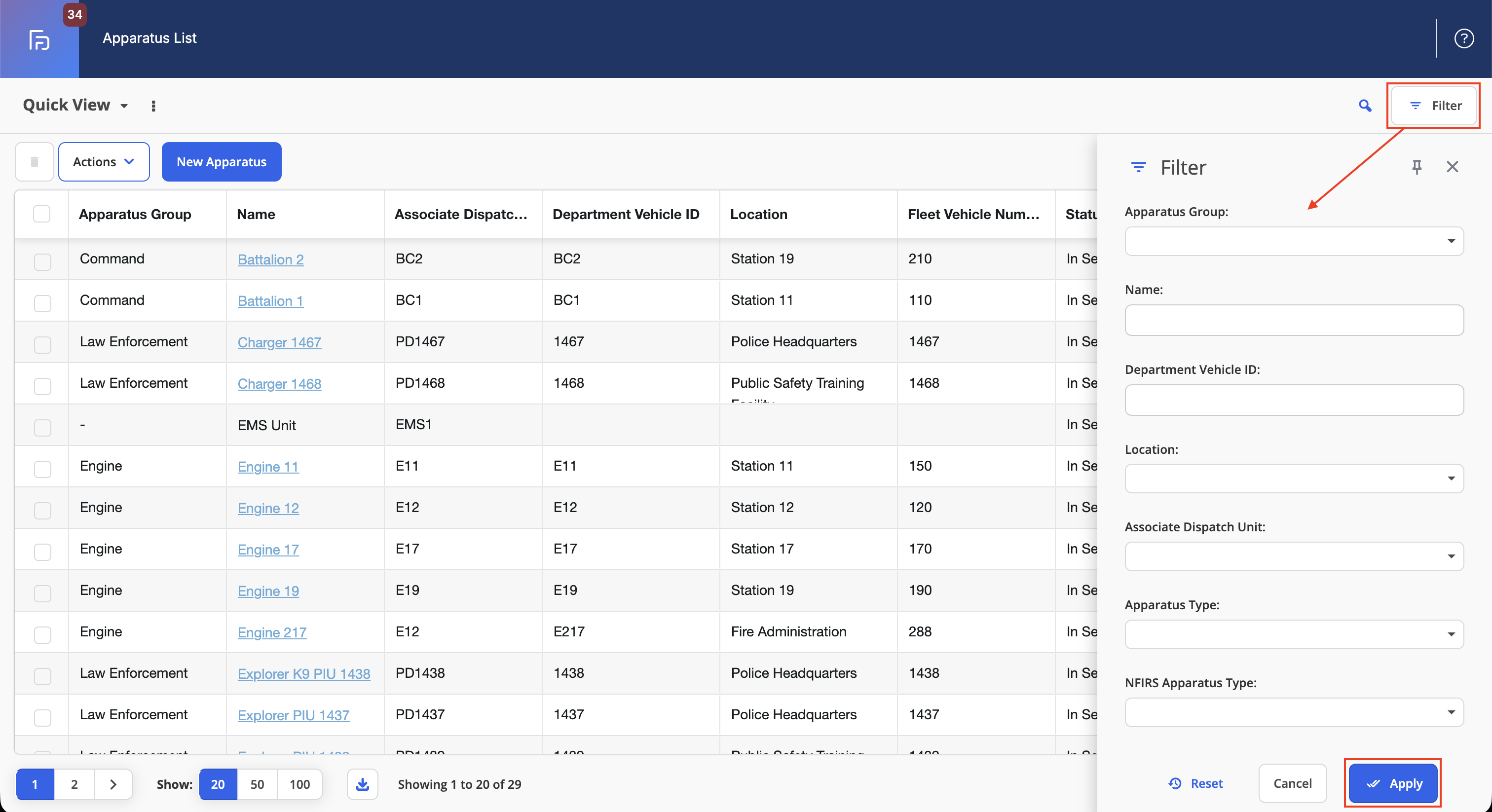Open Apparatus Group filter dropdown
This screenshot has width=1492, height=812.
1294,241
